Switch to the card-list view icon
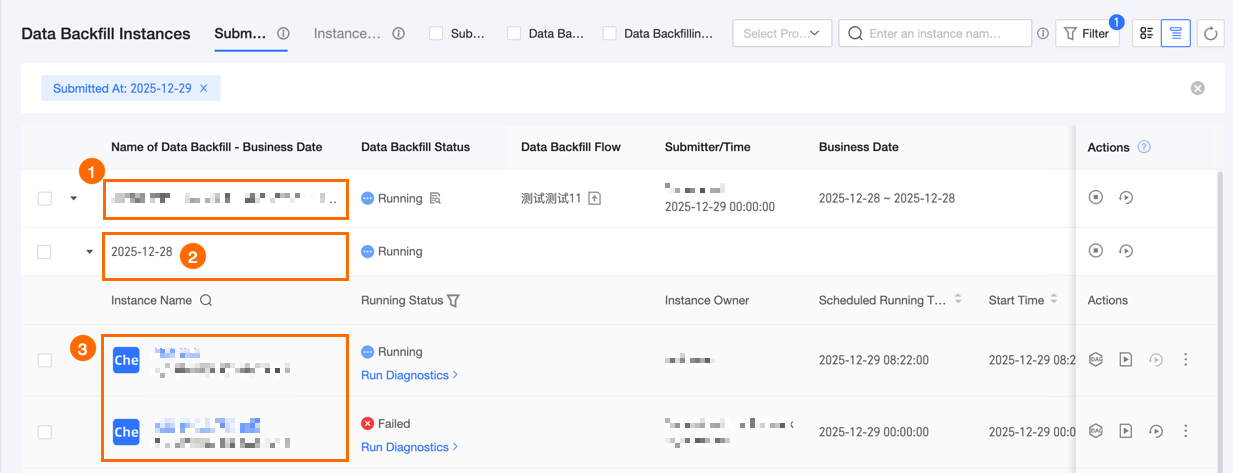 1146,33
